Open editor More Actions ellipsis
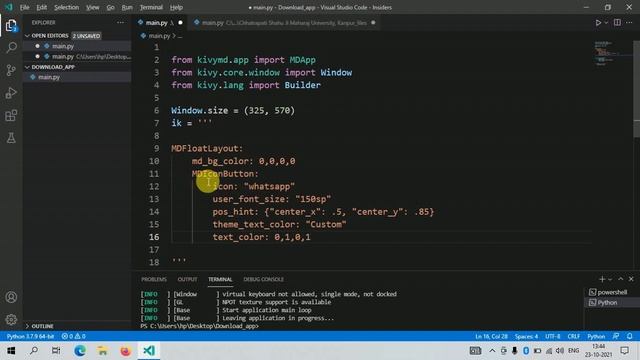 pos(629,23)
